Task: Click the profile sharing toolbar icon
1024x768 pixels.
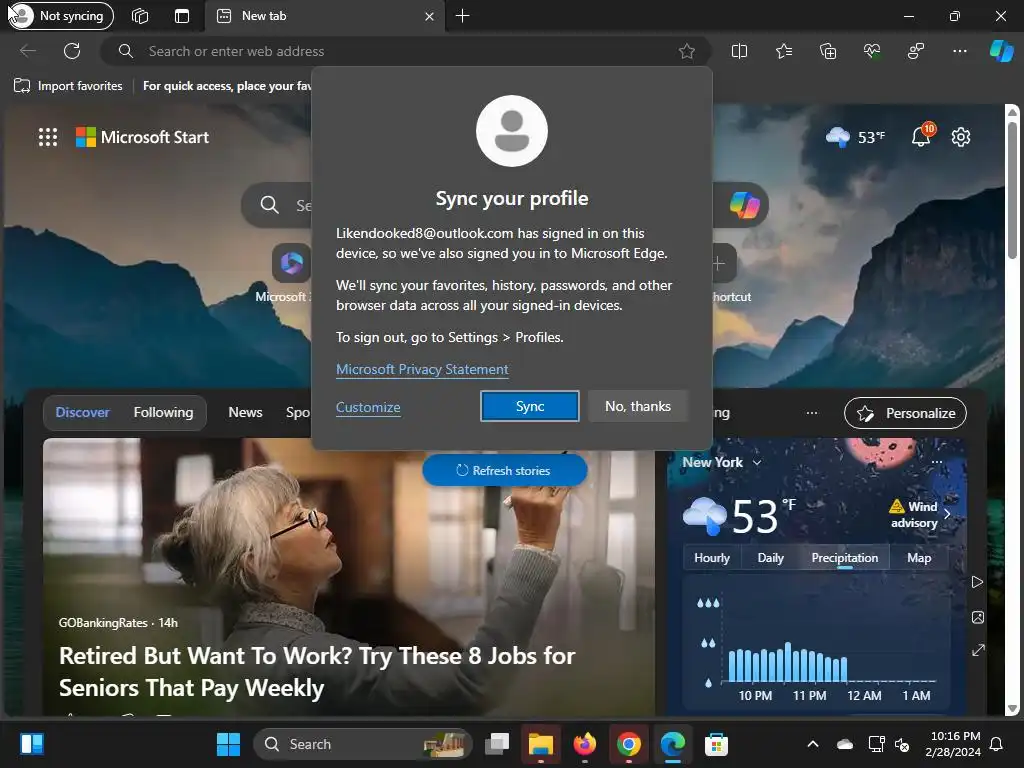Action: click(916, 51)
